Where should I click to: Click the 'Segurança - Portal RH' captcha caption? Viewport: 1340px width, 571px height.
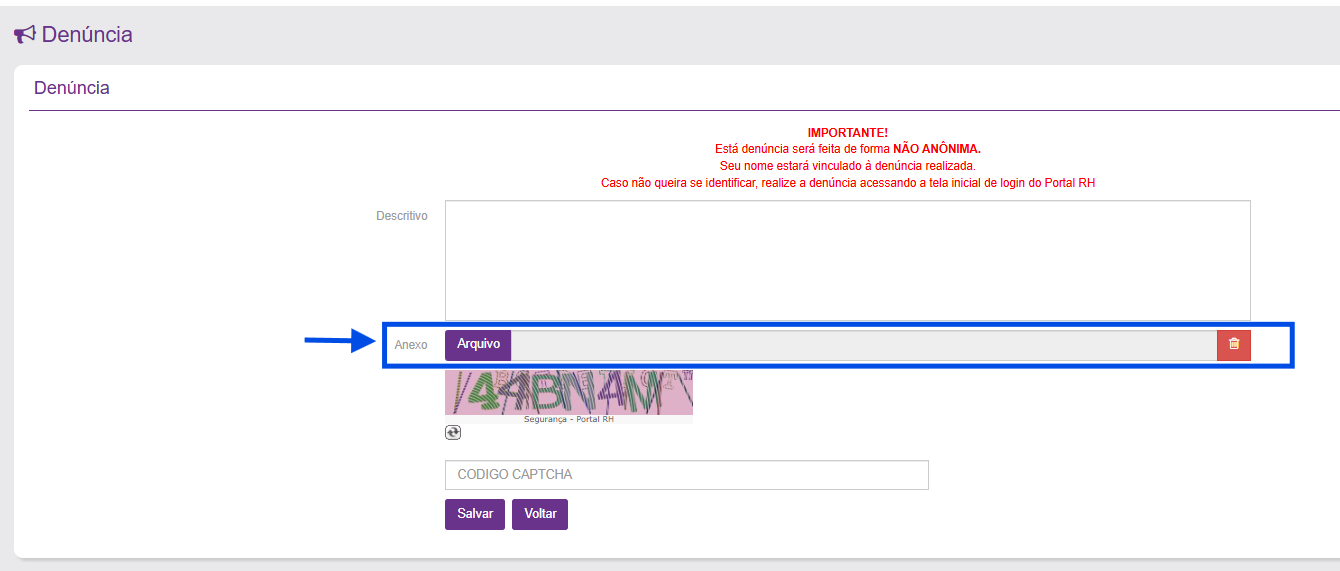click(x=568, y=420)
